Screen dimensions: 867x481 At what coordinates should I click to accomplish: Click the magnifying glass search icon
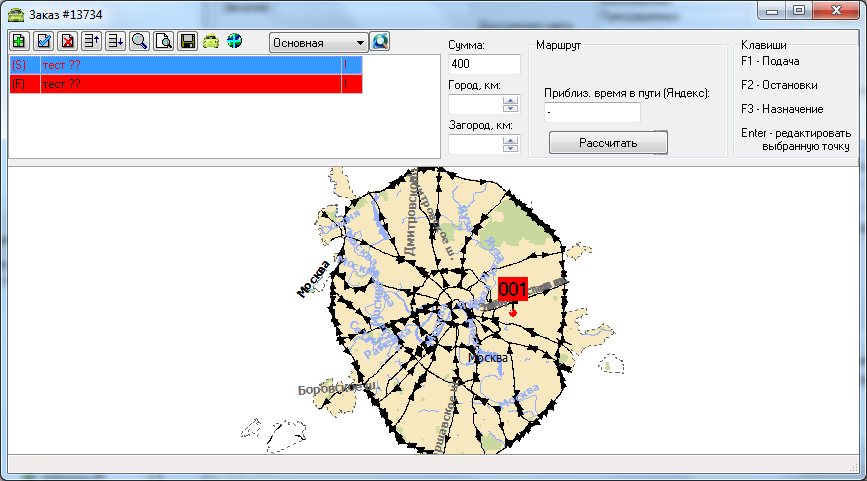139,42
